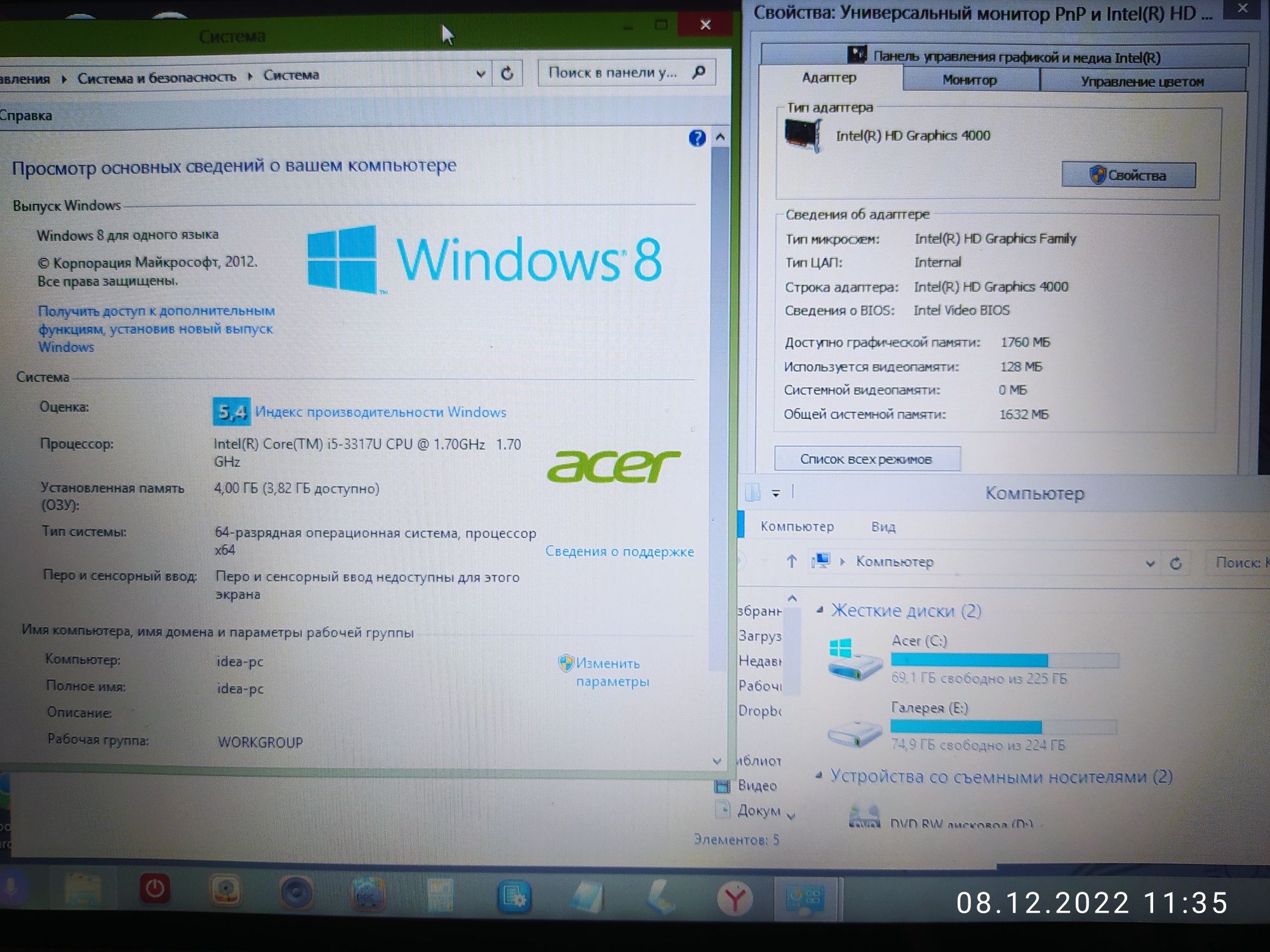Click Изменить параметры link
The width and height of the screenshot is (1270, 952).
pos(612,672)
